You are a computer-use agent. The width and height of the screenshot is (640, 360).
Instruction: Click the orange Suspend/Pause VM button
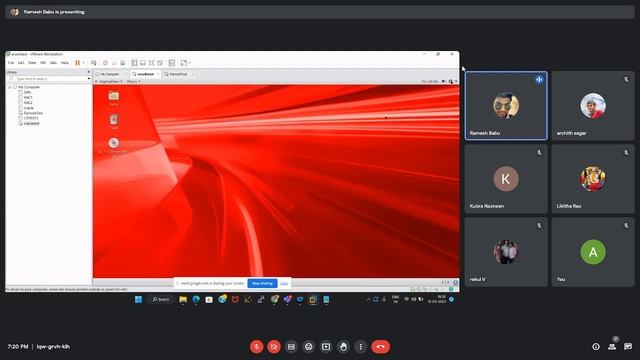(x=77, y=63)
